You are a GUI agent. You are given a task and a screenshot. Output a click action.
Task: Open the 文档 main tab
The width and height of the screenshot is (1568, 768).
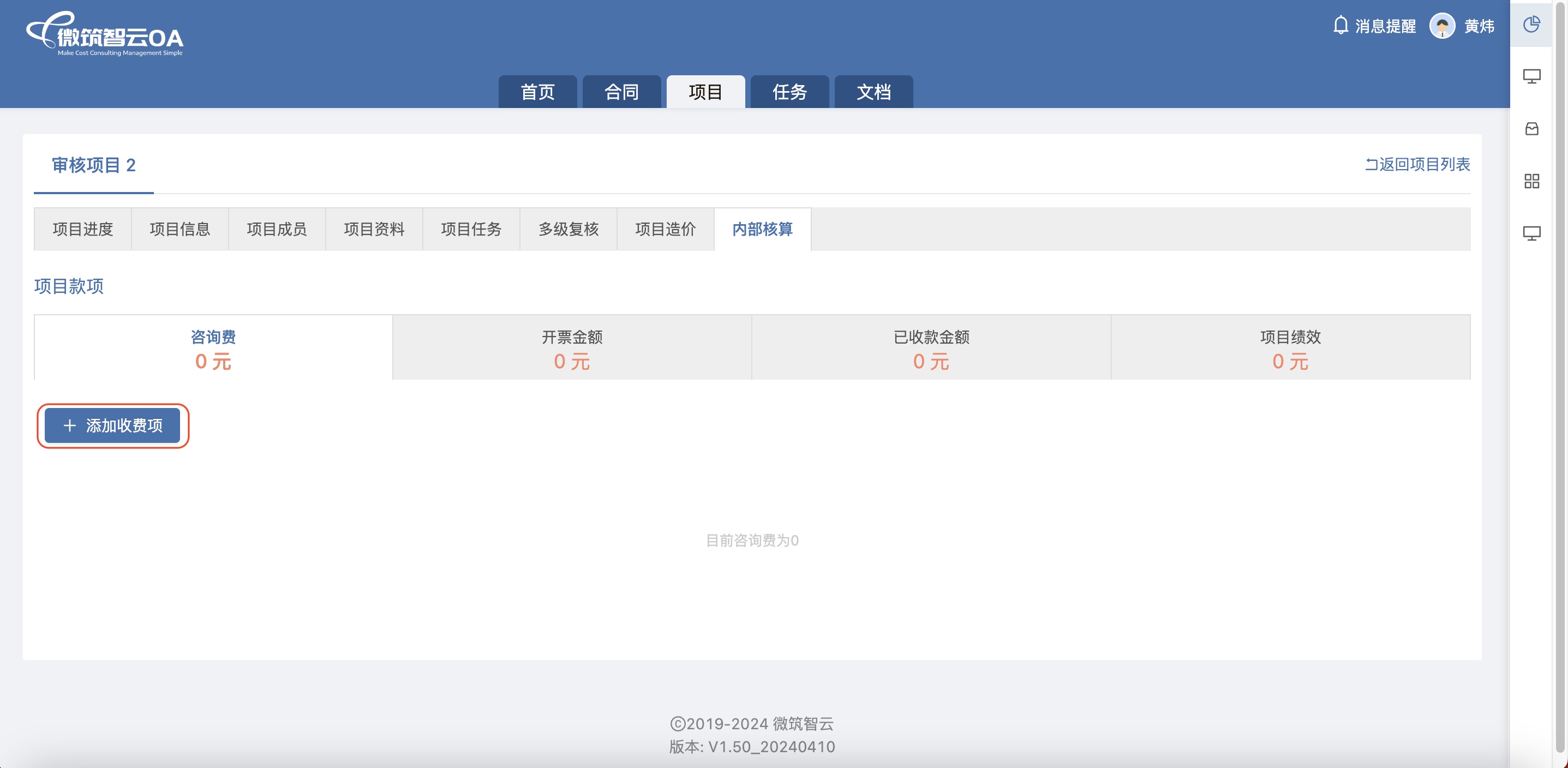pyautogui.click(x=873, y=92)
